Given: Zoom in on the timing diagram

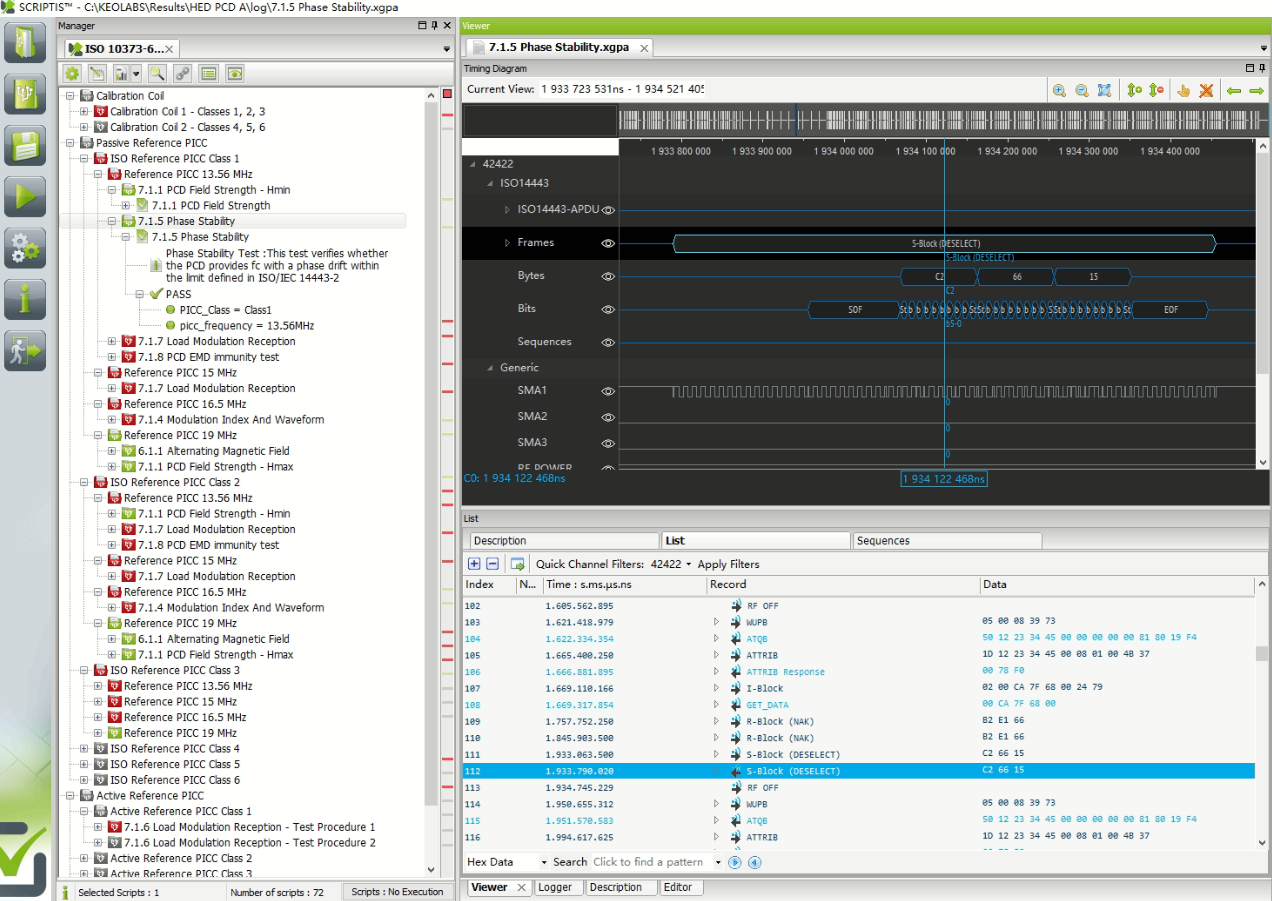Looking at the screenshot, I should tap(1059, 90).
